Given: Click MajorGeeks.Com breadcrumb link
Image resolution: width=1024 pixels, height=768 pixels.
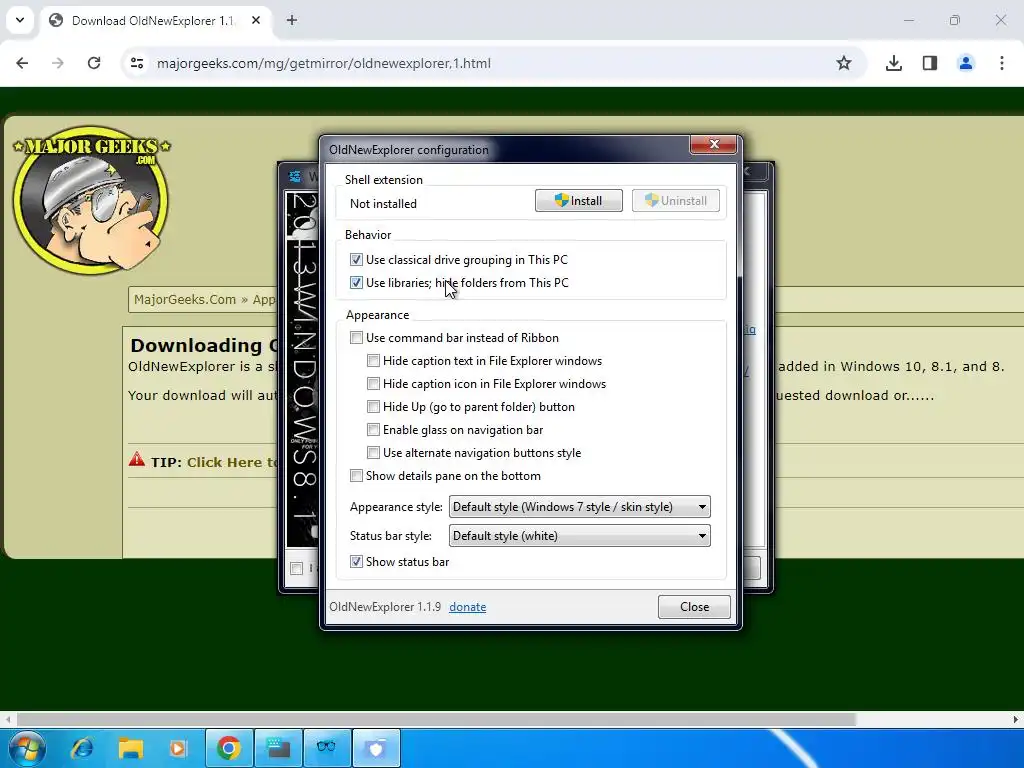Looking at the screenshot, I should [x=185, y=300].
